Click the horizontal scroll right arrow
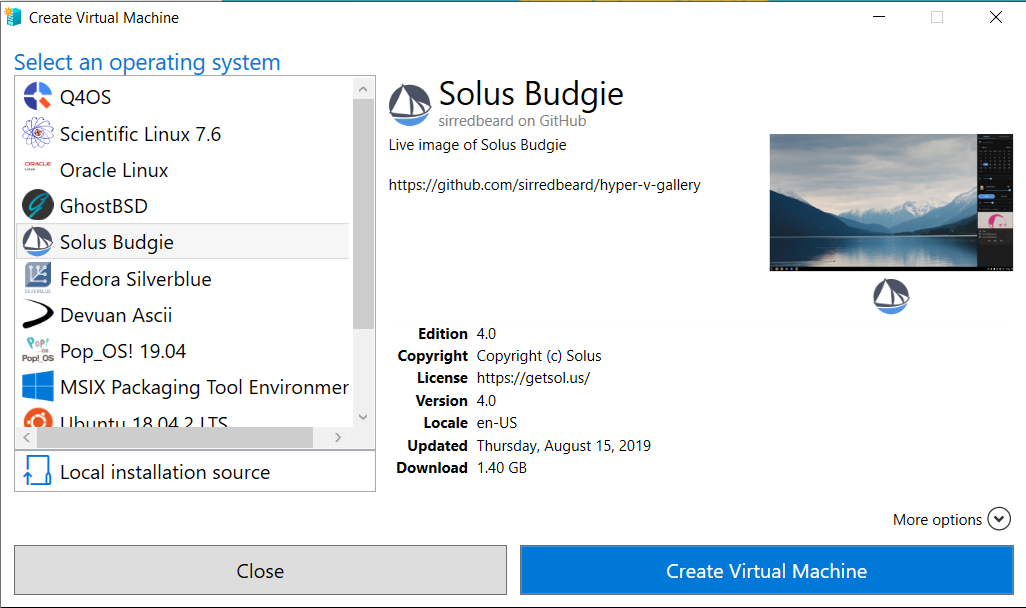This screenshot has height=608, width=1026. click(x=338, y=437)
